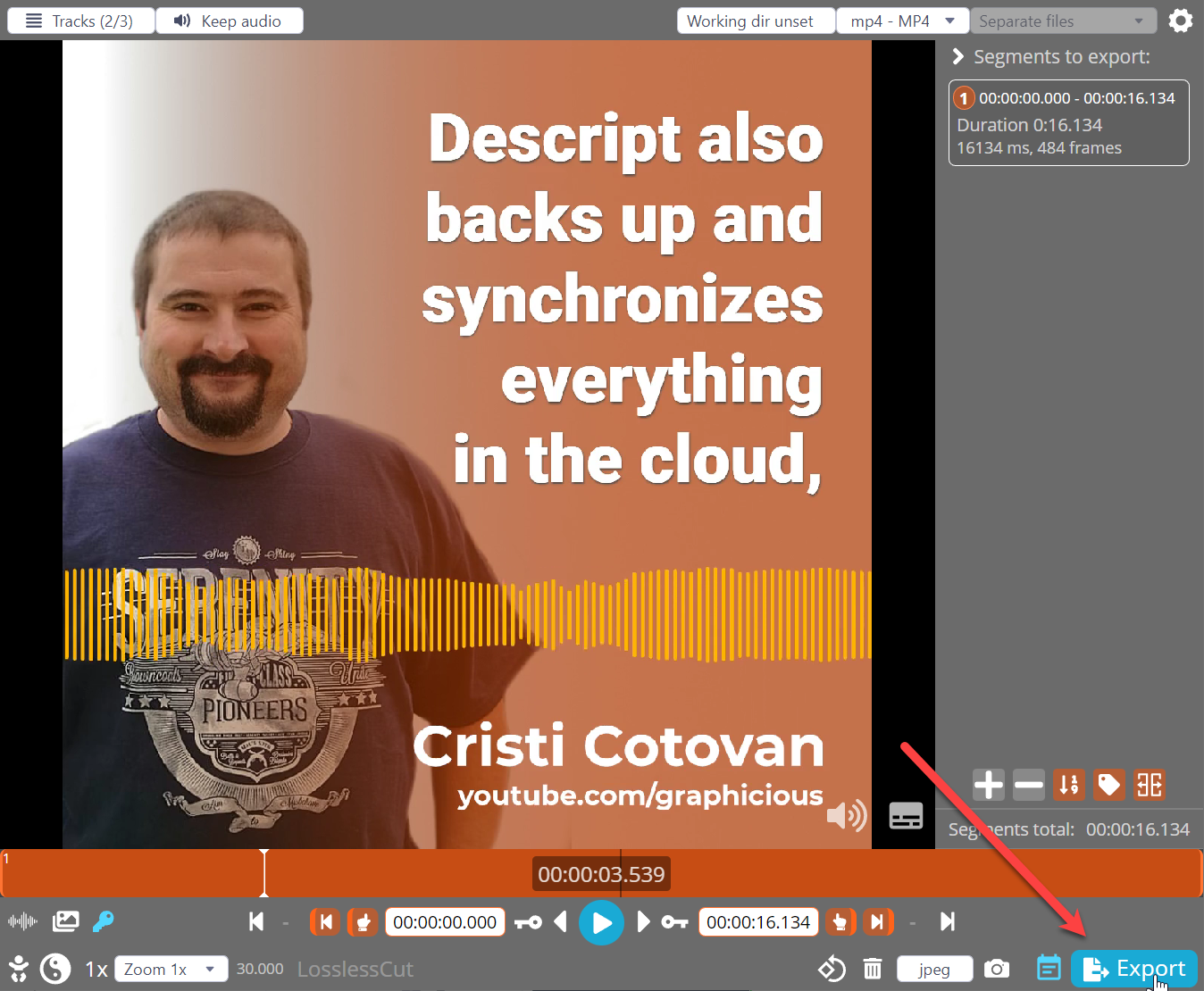This screenshot has width=1204, height=991.
Task: Click the Export button
Action: [1134, 969]
